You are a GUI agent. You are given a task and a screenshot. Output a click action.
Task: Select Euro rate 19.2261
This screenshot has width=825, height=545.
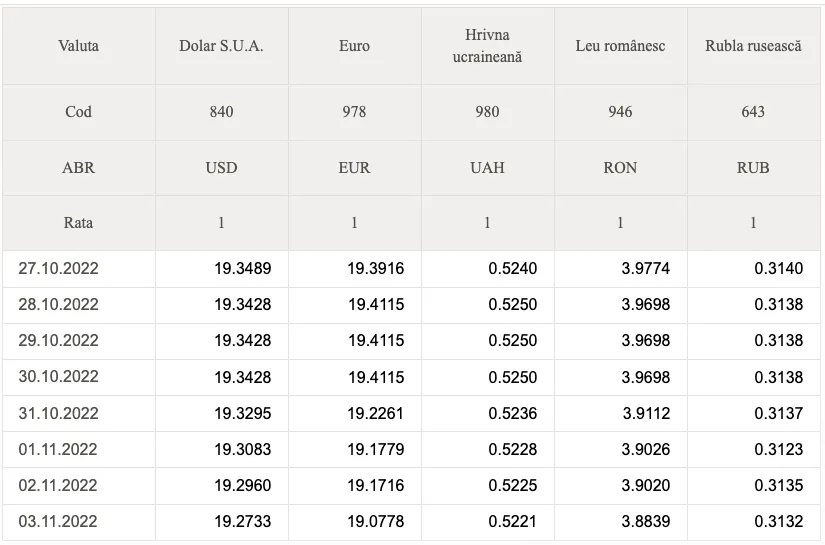pos(375,413)
